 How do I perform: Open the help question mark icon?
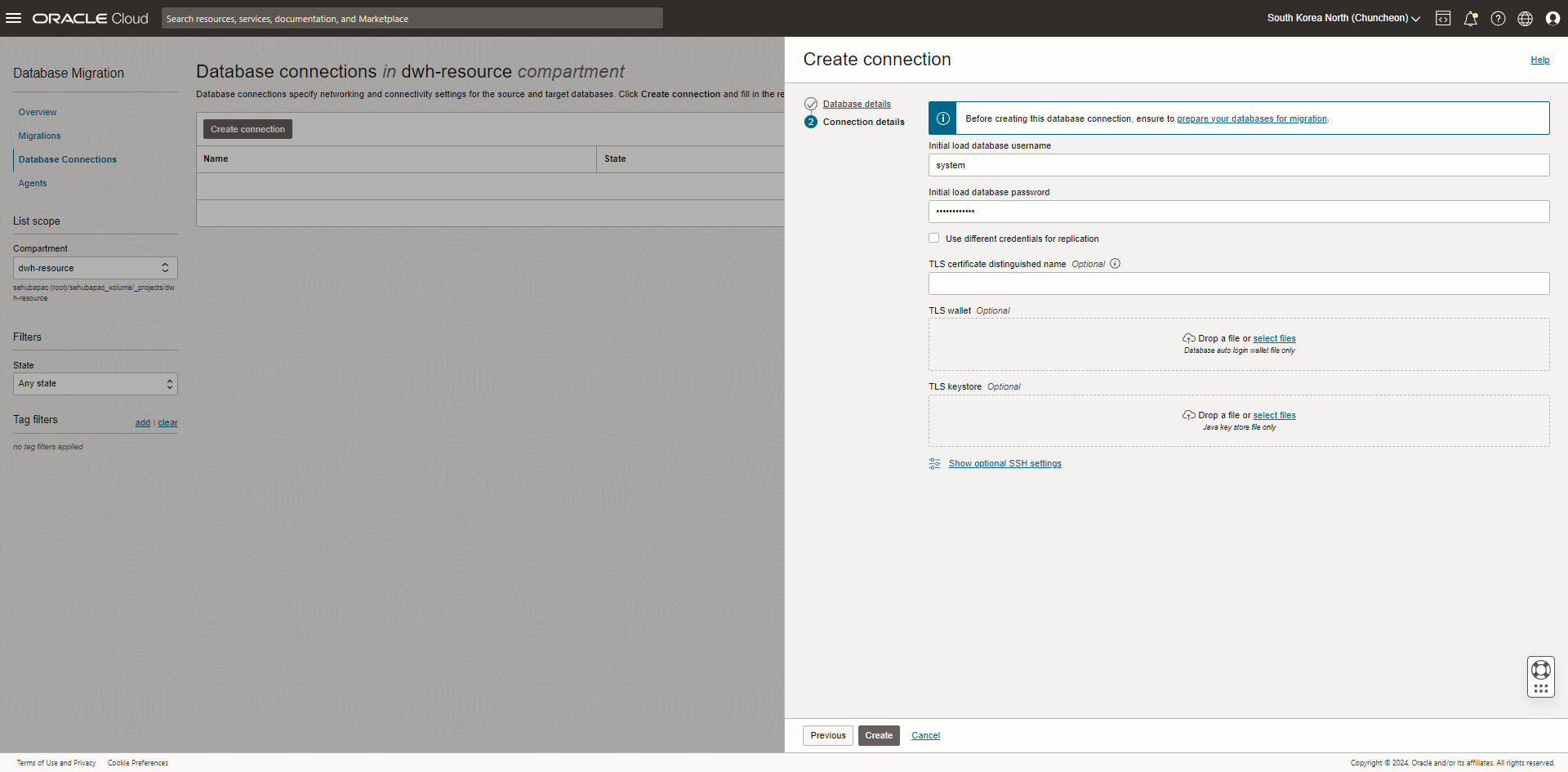click(x=1498, y=18)
